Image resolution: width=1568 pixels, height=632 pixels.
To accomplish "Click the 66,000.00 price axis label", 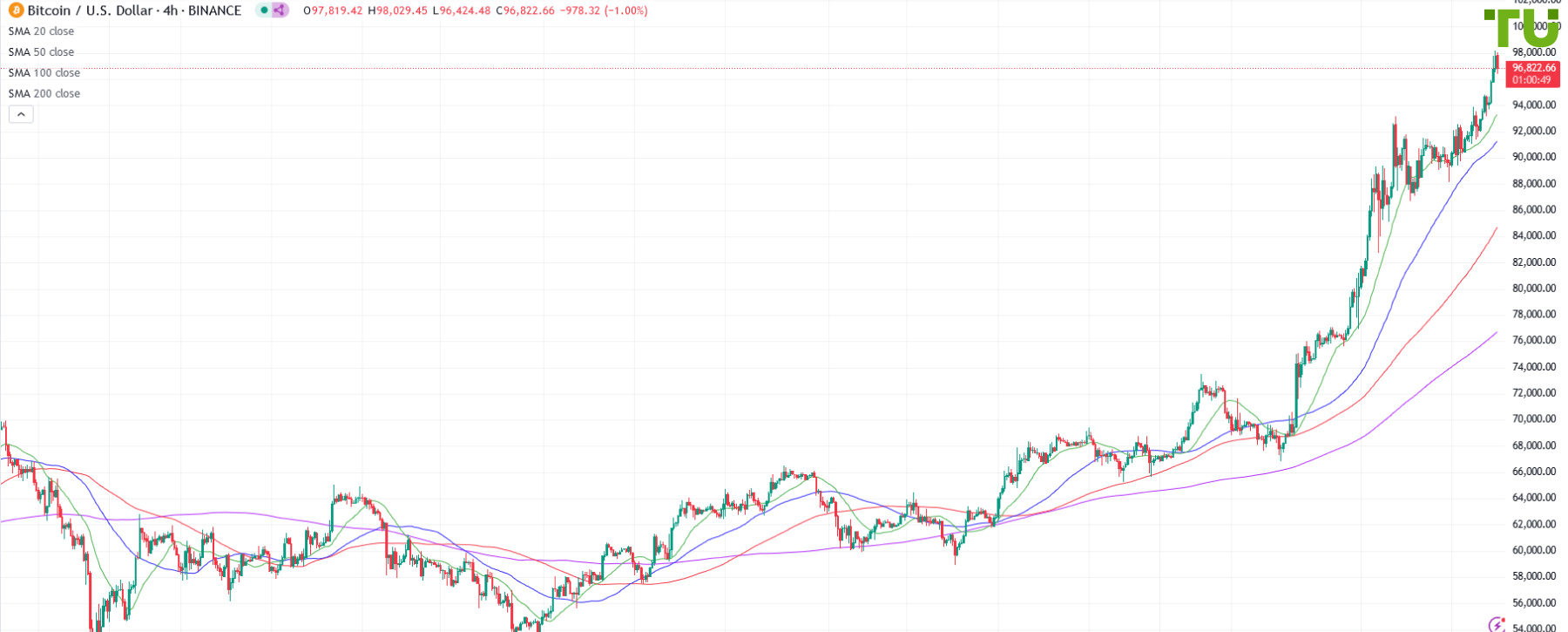I will point(1534,472).
